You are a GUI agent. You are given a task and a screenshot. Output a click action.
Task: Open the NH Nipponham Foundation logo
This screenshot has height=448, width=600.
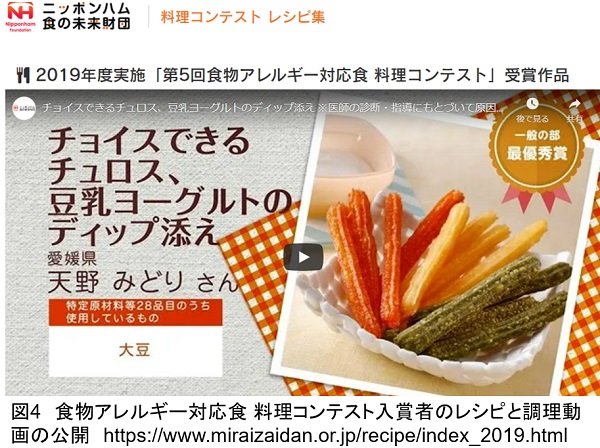point(21,16)
